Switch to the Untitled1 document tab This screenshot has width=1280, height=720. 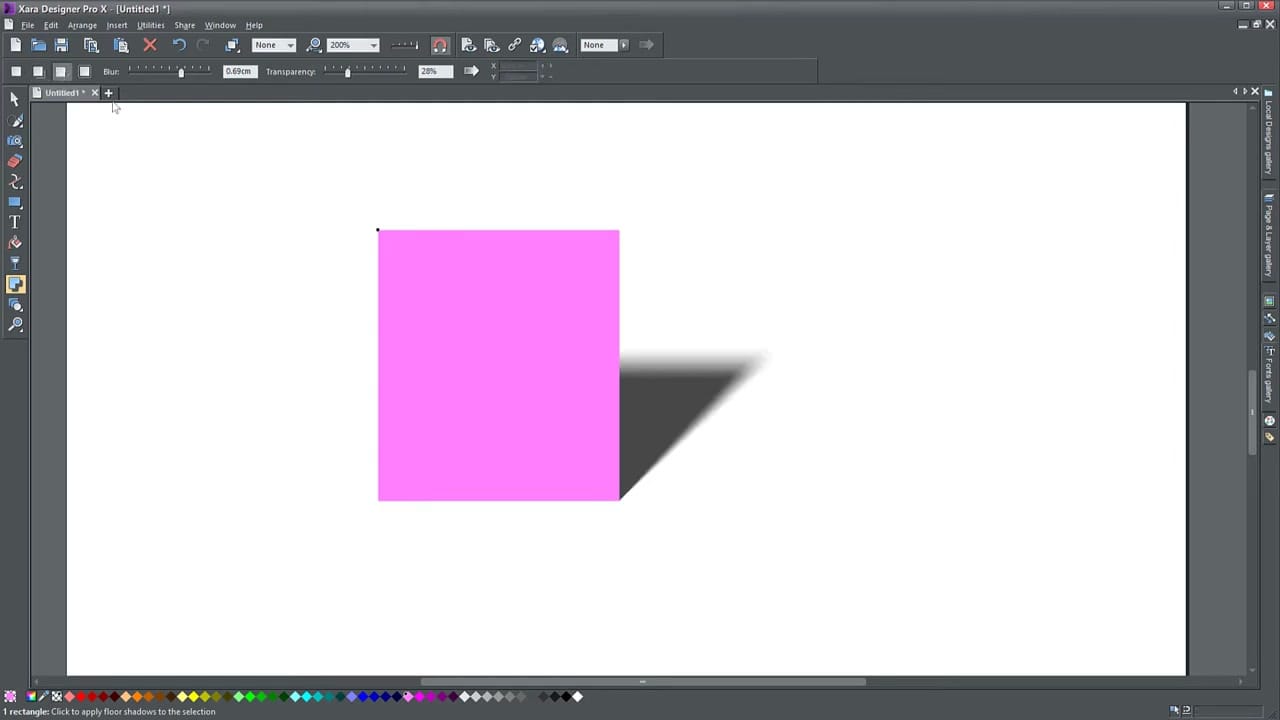(x=62, y=92)
